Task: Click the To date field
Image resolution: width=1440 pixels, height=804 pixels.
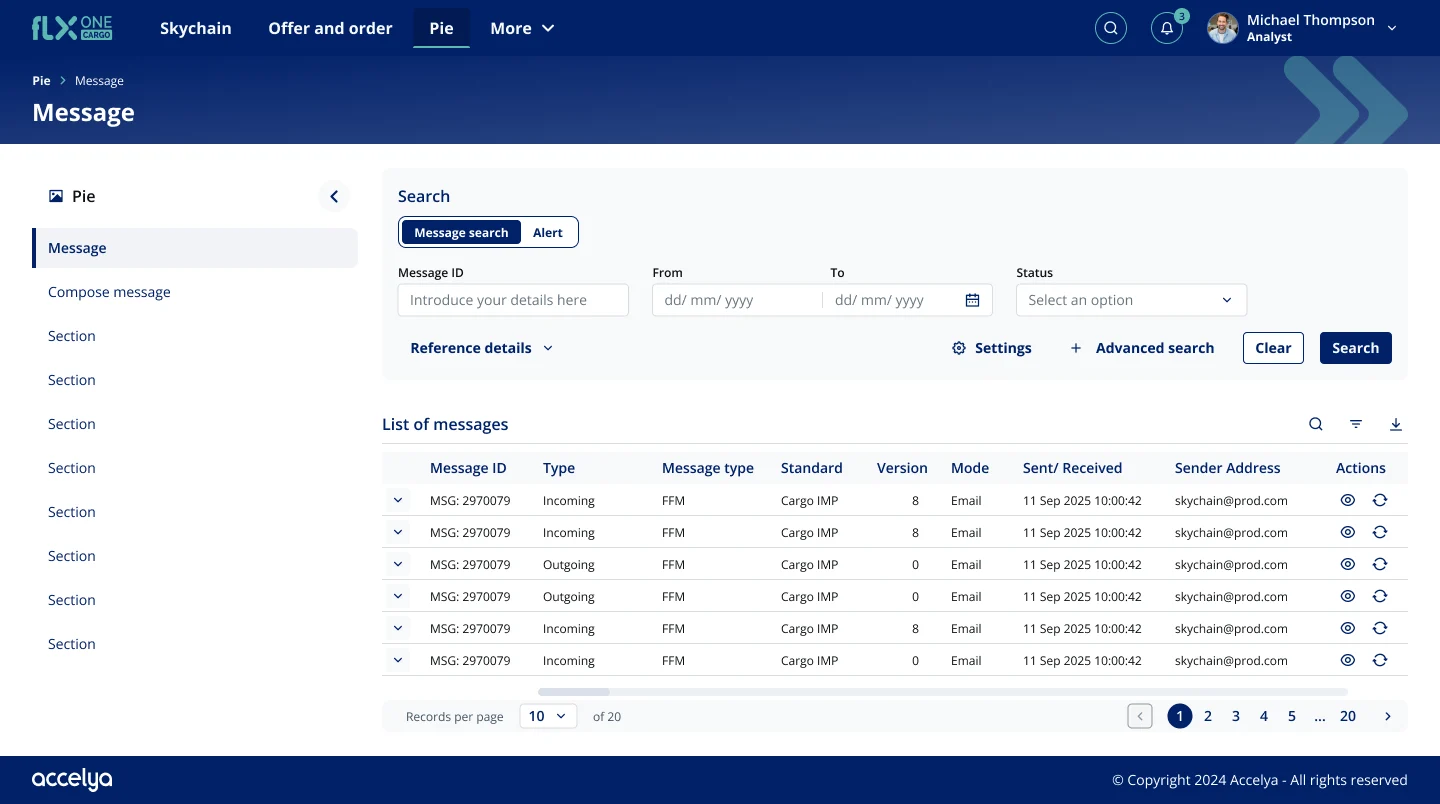Action: (x=893, y=300)
